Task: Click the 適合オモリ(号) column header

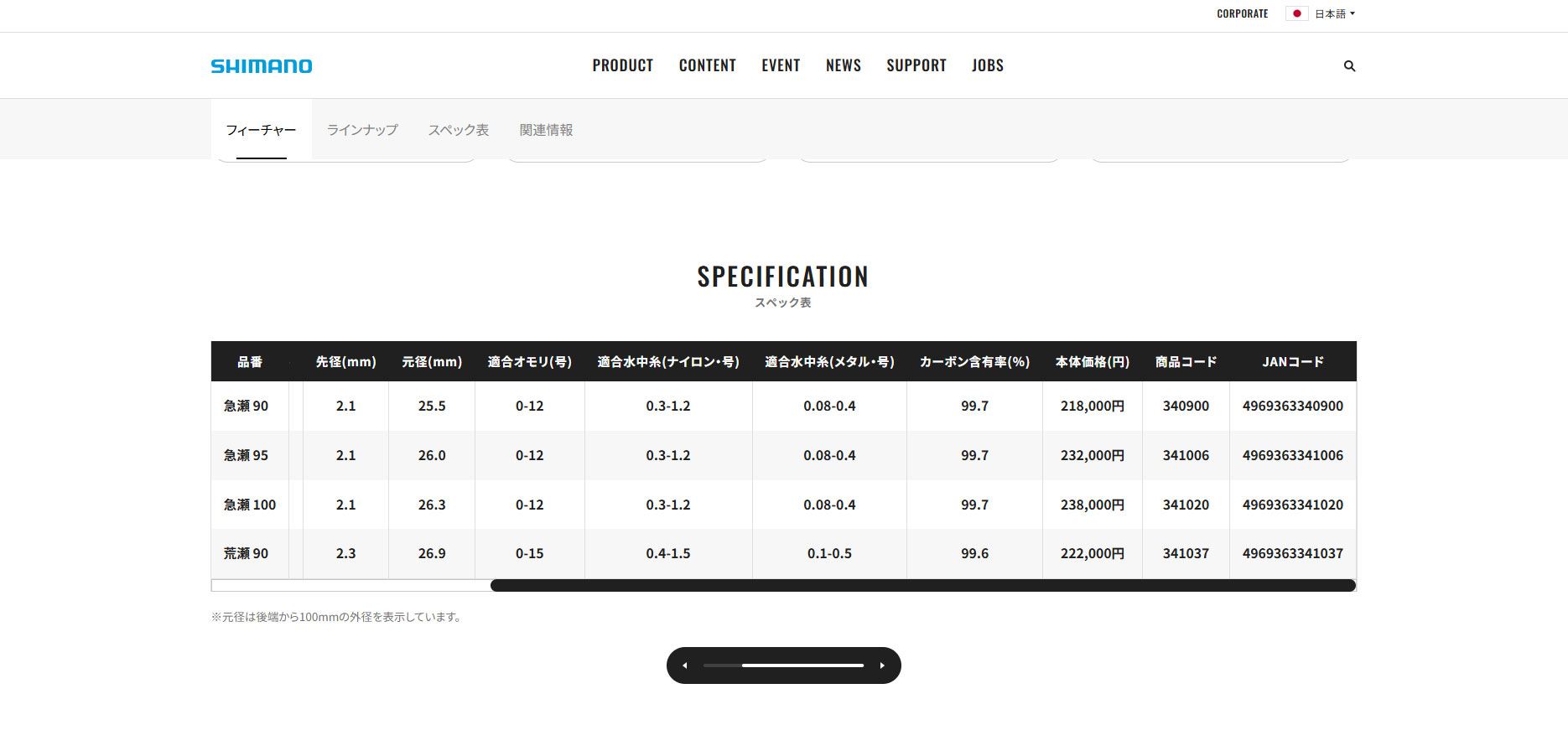Action: 530,362
